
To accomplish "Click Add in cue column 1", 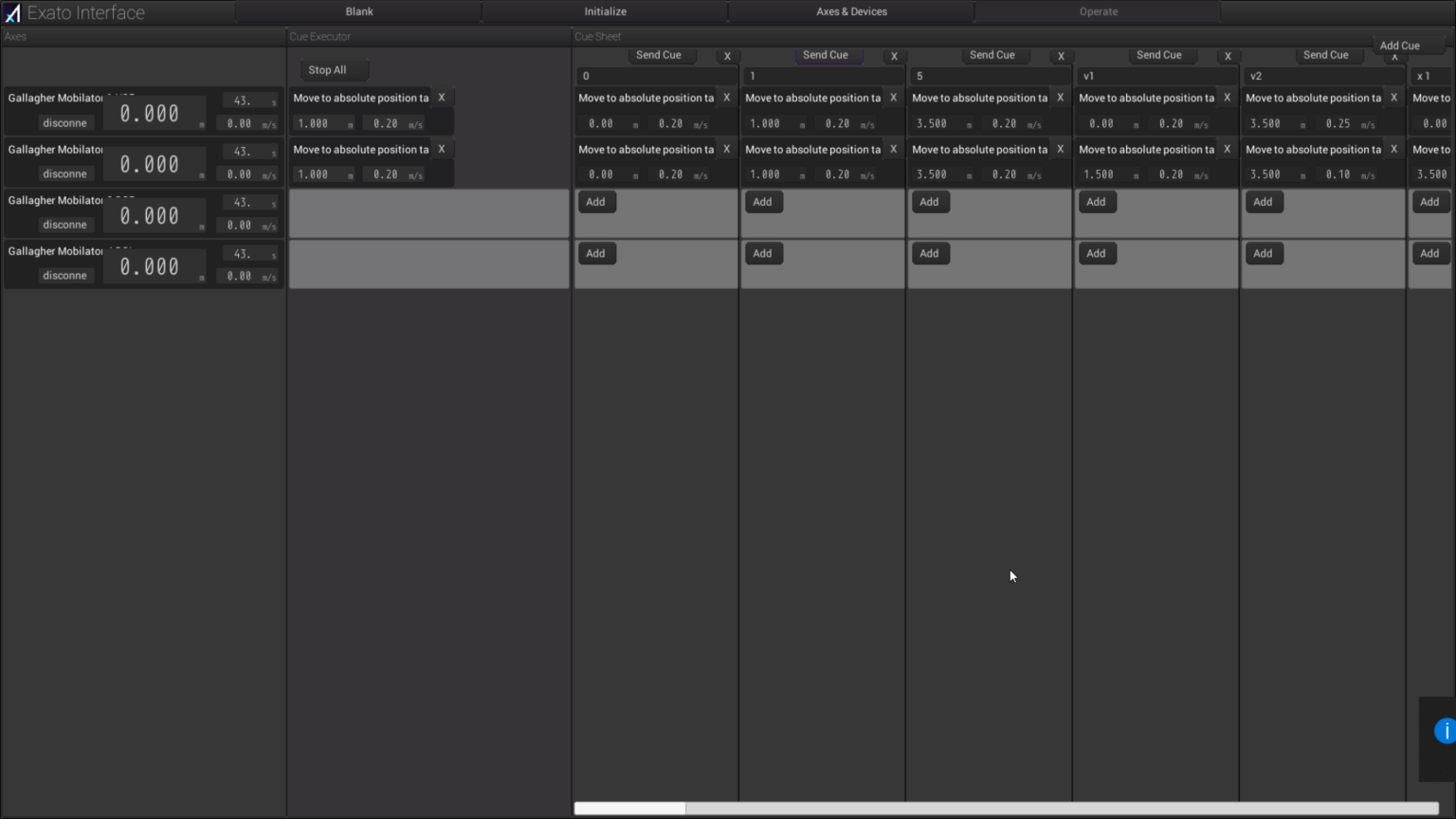I will click(764, 201).
